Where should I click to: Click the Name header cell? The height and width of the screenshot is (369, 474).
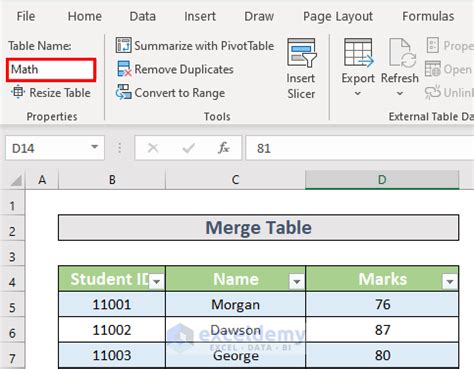235,279
